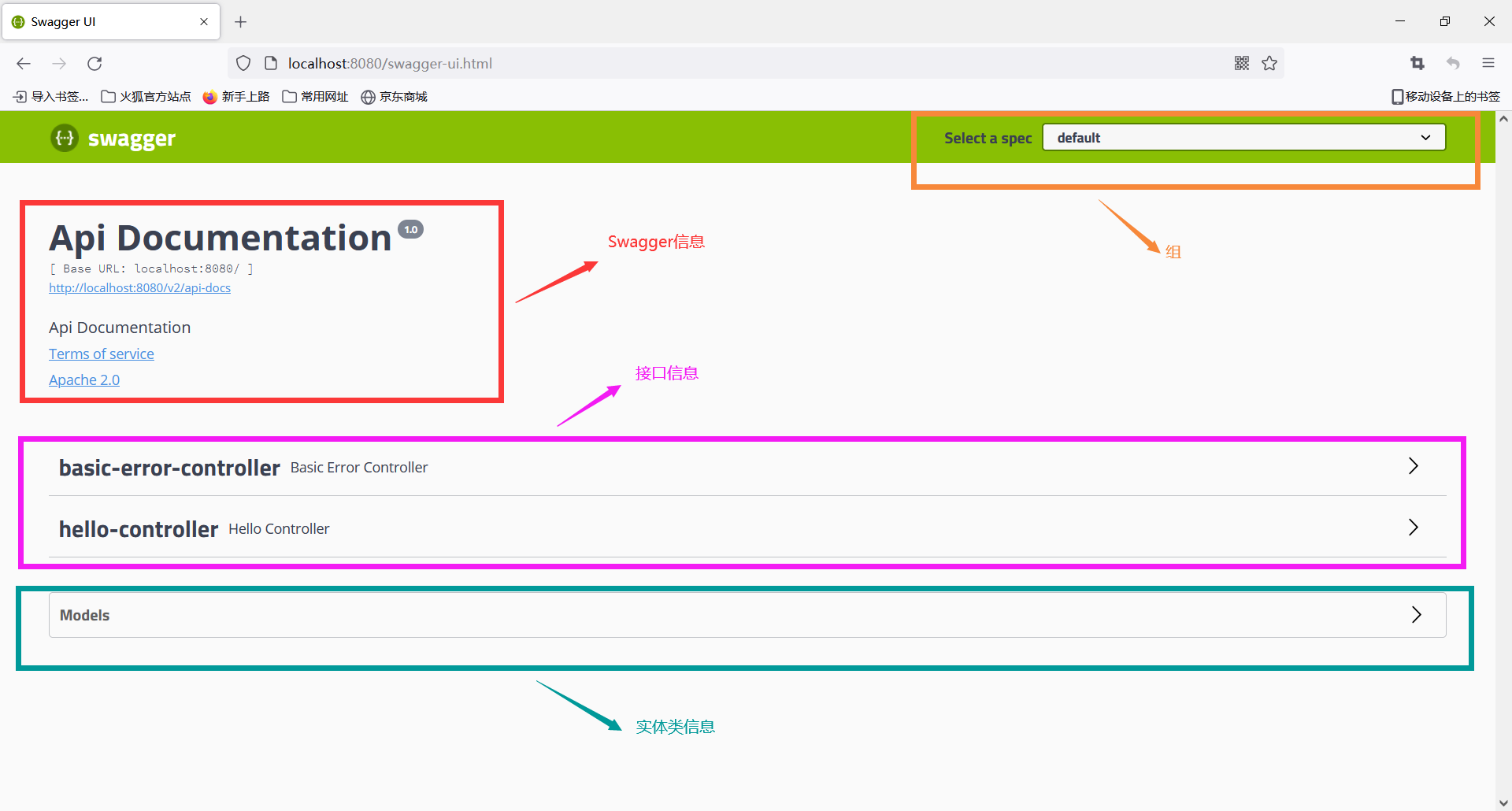Open the 导入书签 bookmark item
1512x811 pixels.
[50, 97]
